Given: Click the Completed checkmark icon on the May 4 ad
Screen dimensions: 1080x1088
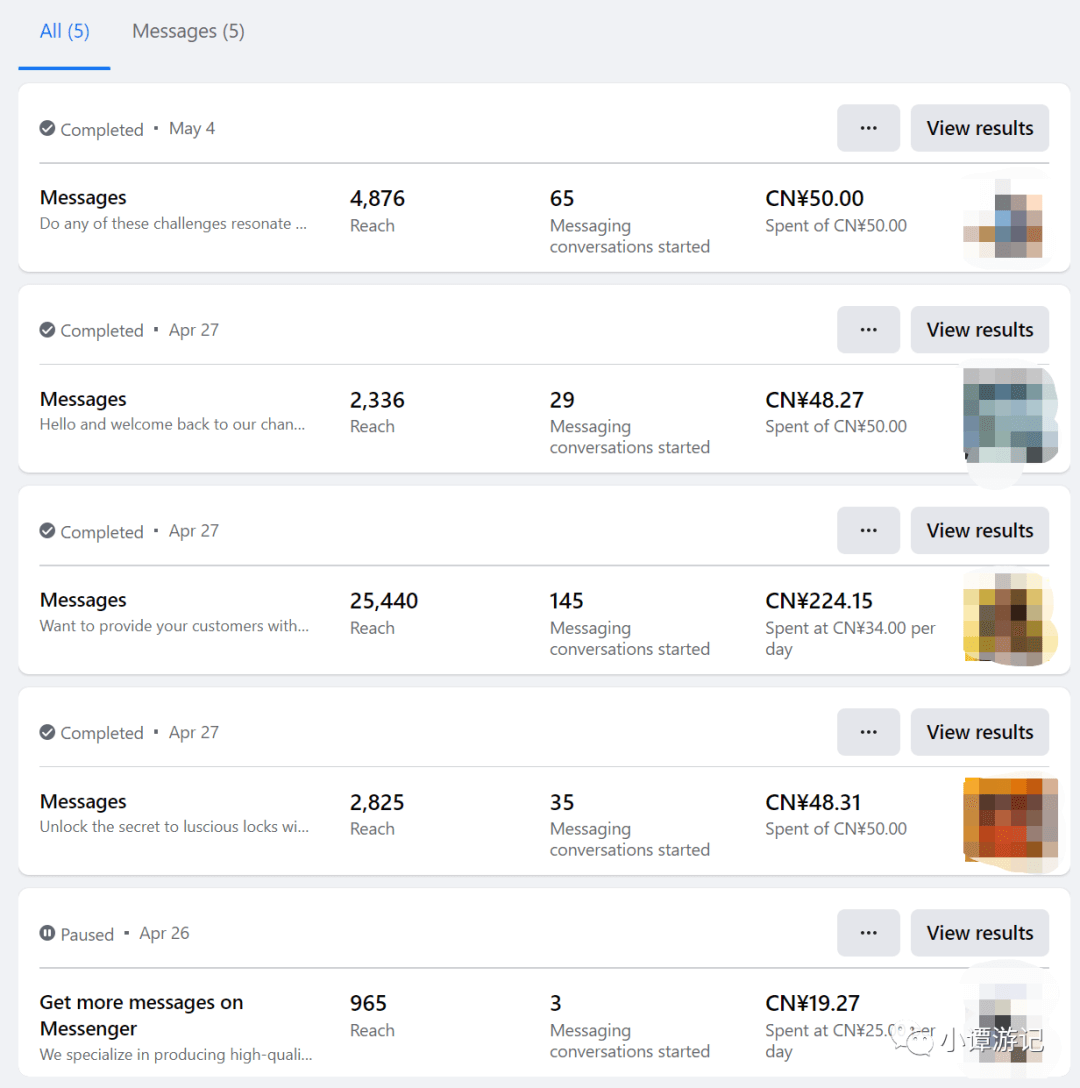Looking at the screenshot, I should click(47, 128).
